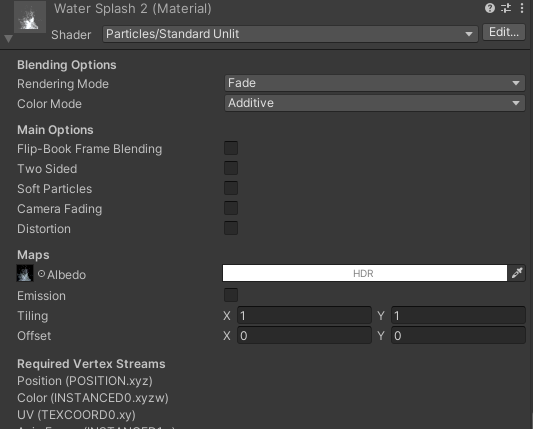Collapse the material section foldout triangle
The image size is (533, 429).
pos(8,38)
